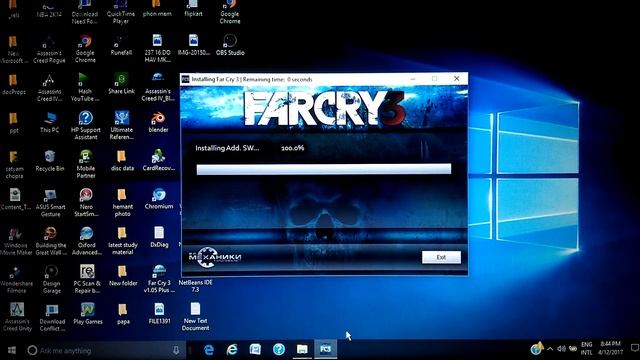
Task: Open the disc data folder
Action: (122, 161)
